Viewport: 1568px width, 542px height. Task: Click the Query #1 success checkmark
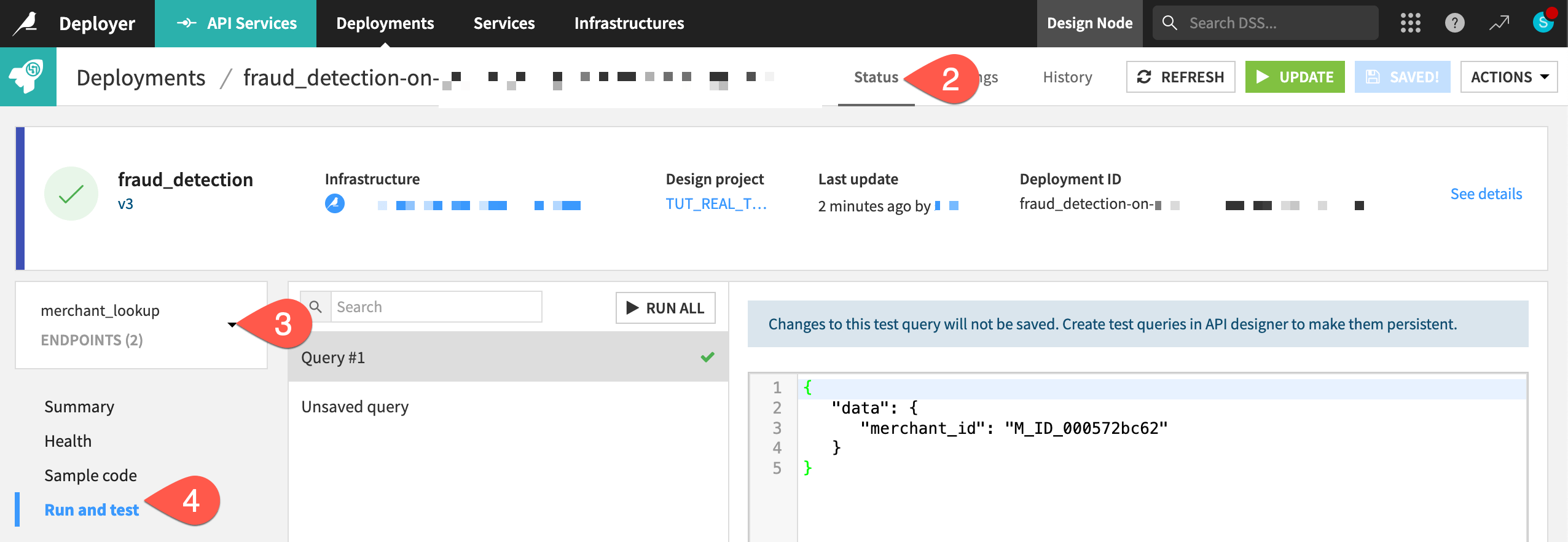(707, 357)
